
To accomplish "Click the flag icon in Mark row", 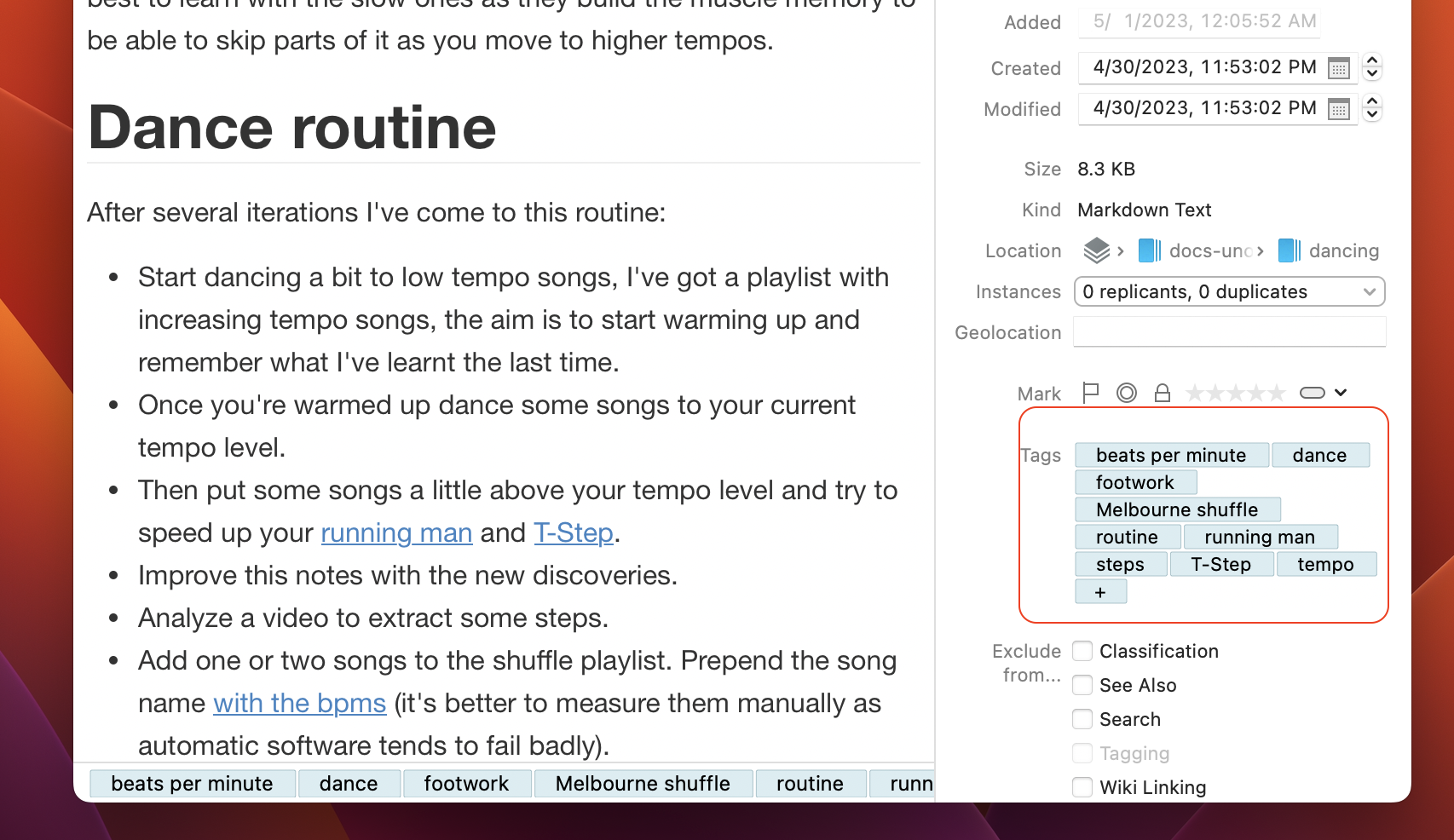I will 1090,393.
